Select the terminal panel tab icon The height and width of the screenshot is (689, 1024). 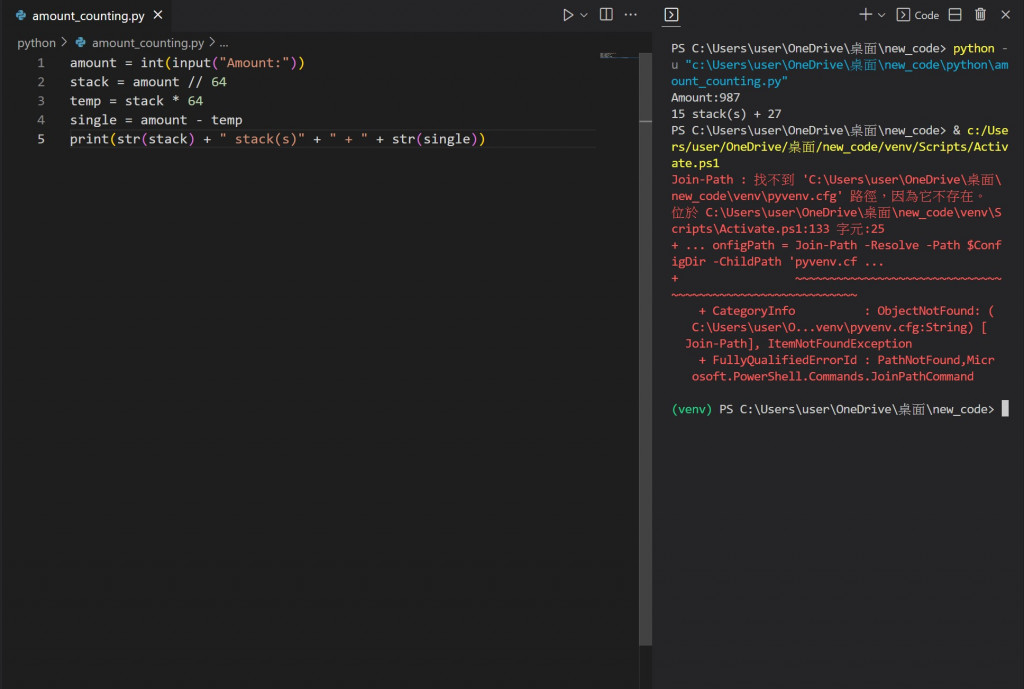pos(671,14)
